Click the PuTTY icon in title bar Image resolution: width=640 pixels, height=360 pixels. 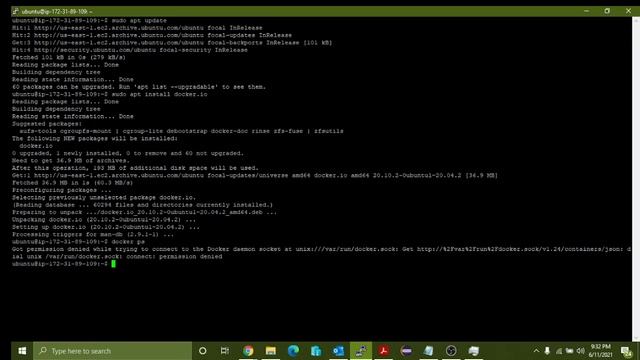point(16,11)
